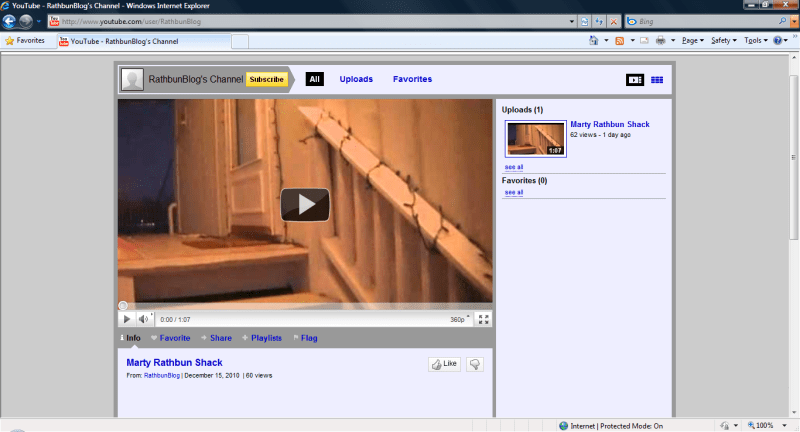Screen dimensions: 800x432
Task: Mute the video with the speaker icon
Action: tap(143, 319)
